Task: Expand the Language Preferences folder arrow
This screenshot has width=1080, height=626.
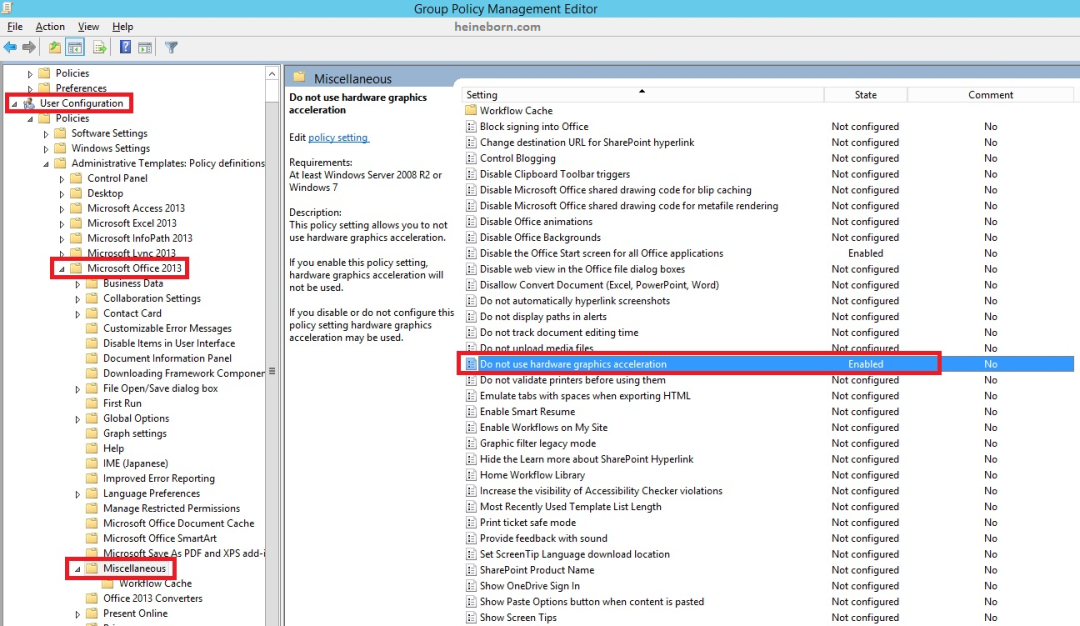Action: coord(77,494)
